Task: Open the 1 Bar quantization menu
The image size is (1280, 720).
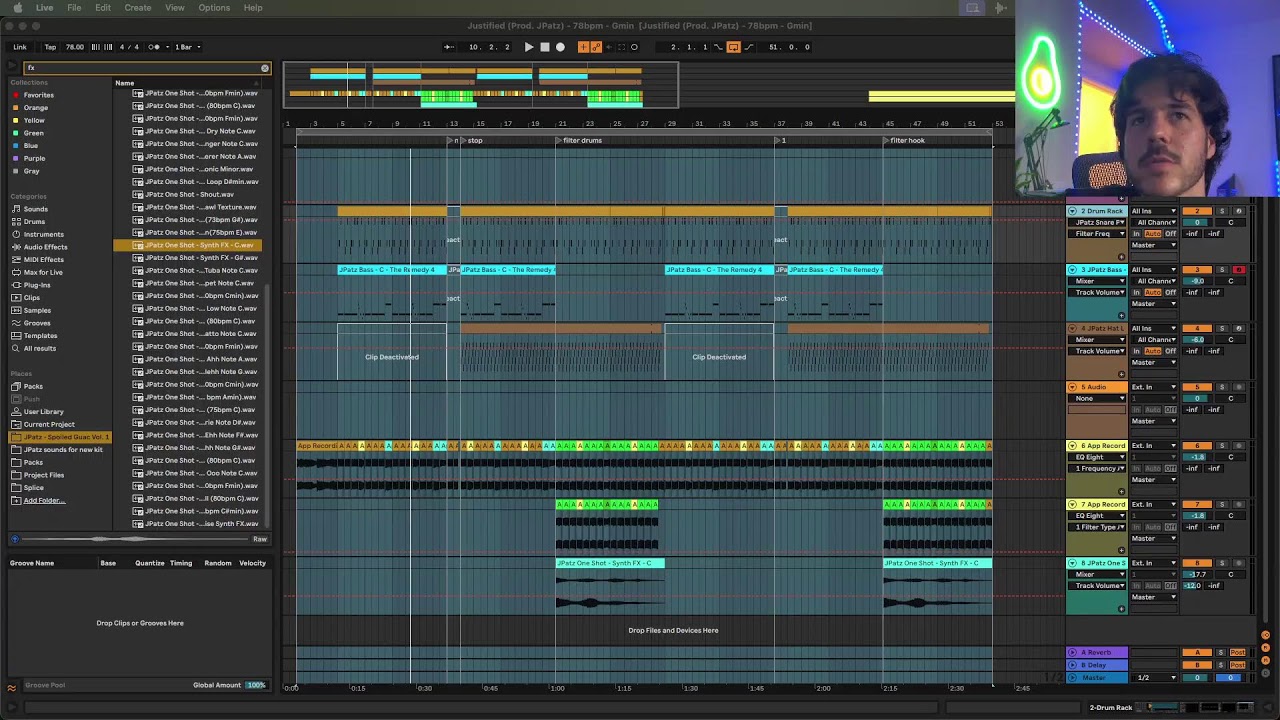Action: pyautogui.click(x=186, y=47)
